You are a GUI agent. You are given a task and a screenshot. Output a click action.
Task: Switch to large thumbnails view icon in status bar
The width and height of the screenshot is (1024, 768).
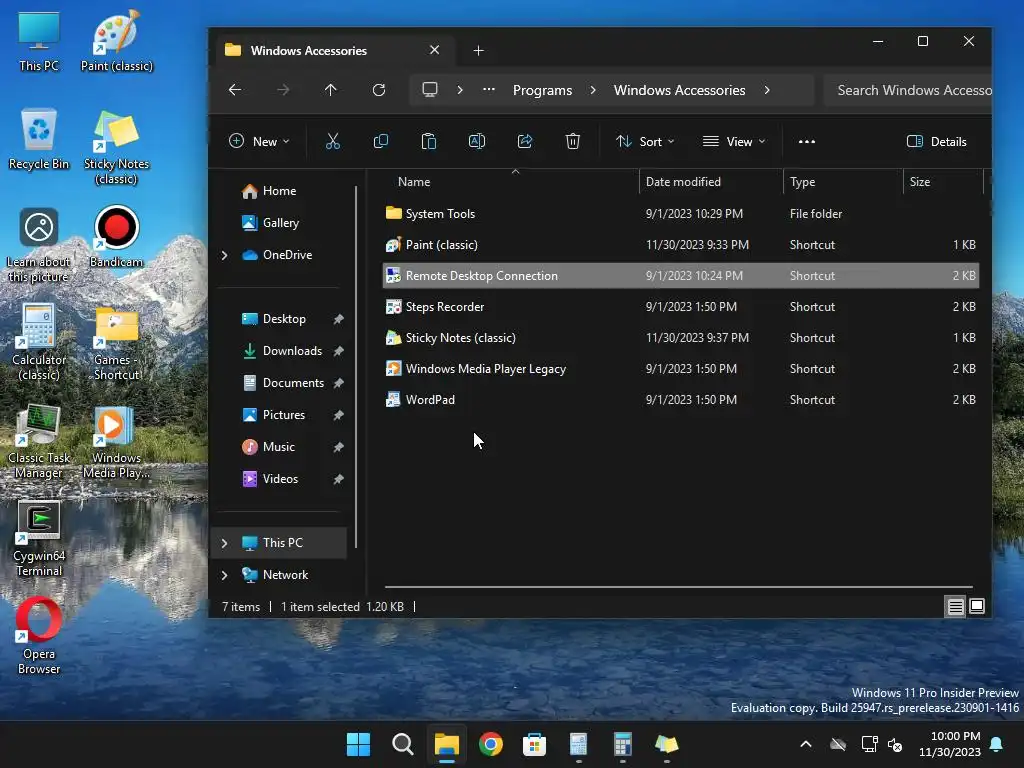(x=977, y=606)
